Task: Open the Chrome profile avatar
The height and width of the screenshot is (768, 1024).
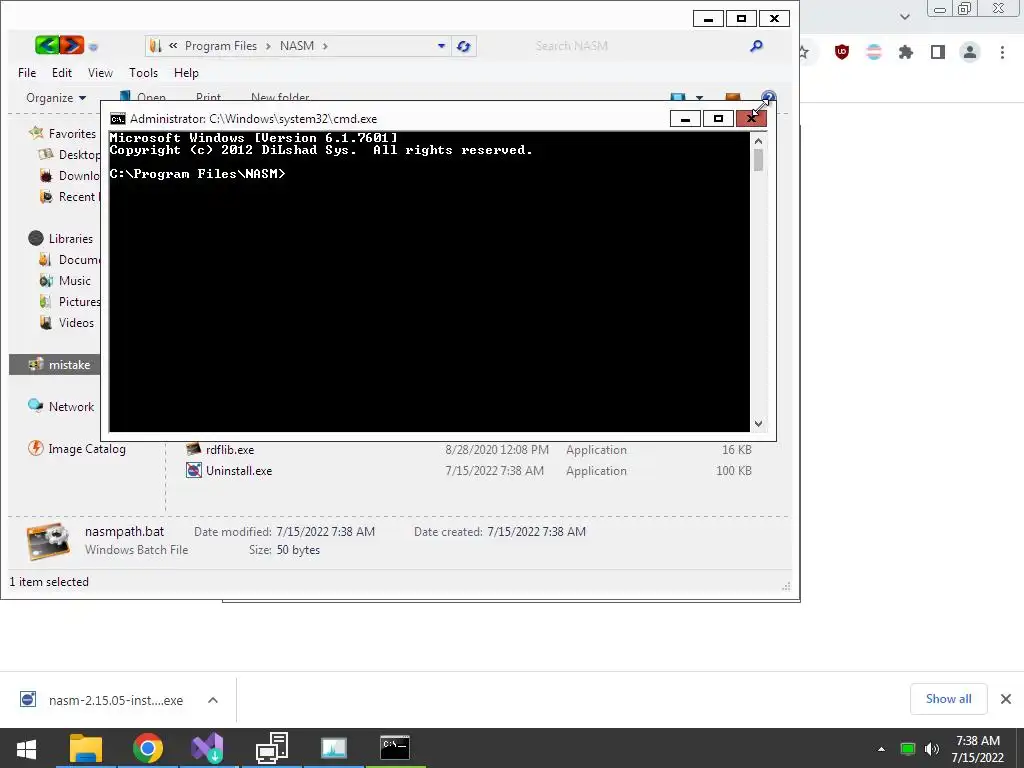Action: click(970, 52)
